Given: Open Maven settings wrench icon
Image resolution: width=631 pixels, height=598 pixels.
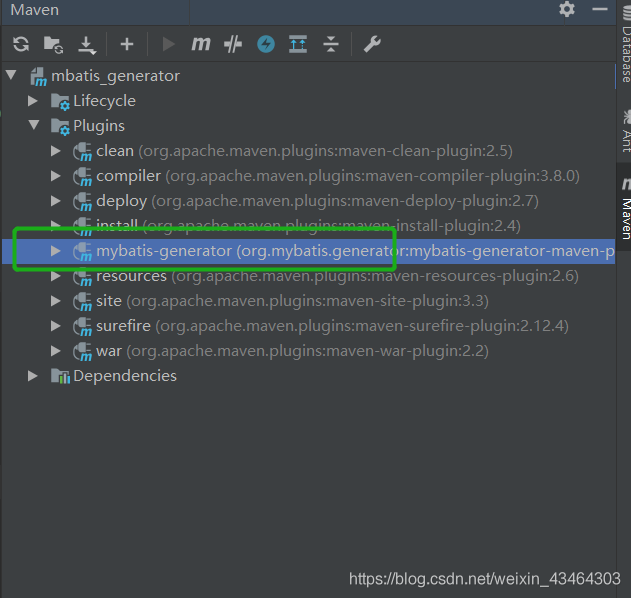Looking at the screenshot, I should pos(372,44).
